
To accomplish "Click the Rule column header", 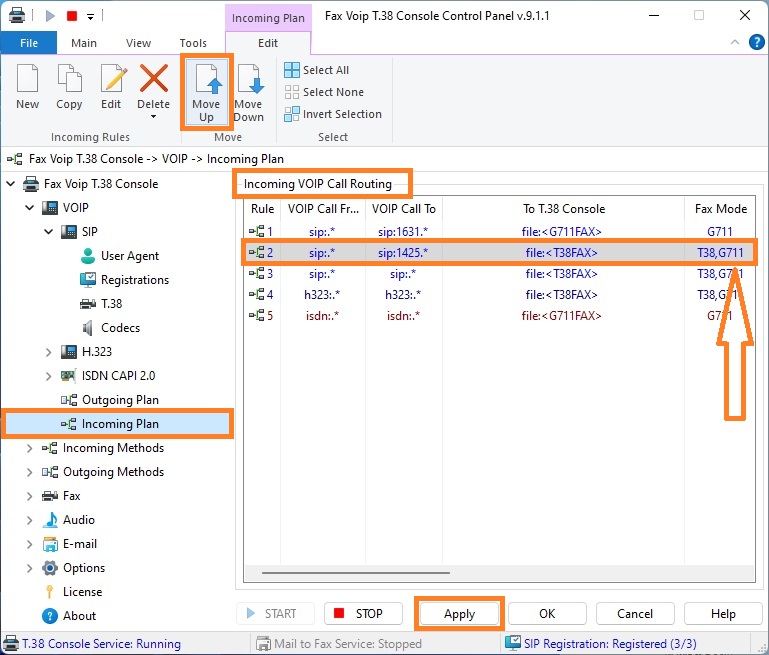I will pyautogui.click(x=262, y=209).
